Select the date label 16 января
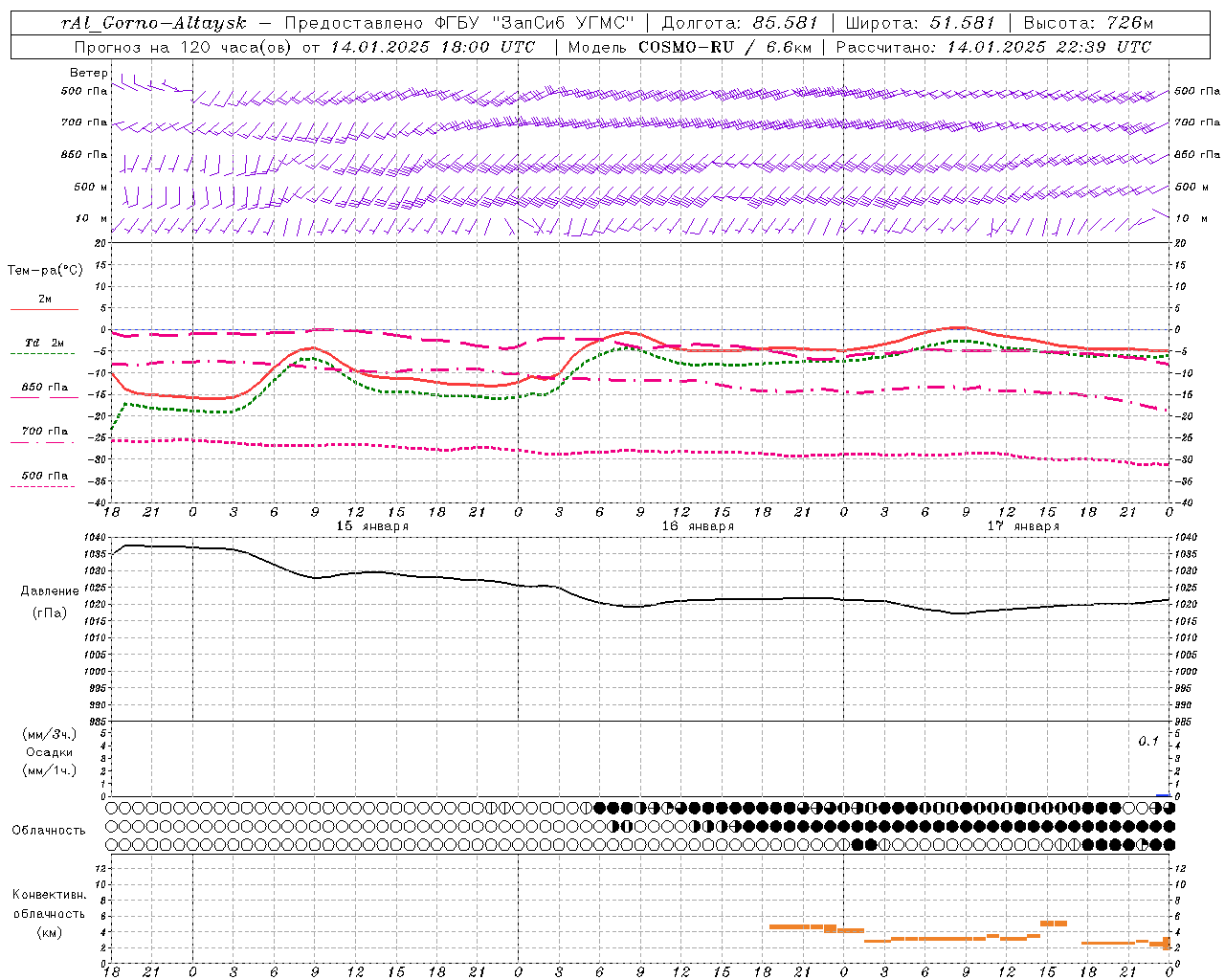Viewport: 1225px width, 980px height. (x=698, y=526)
